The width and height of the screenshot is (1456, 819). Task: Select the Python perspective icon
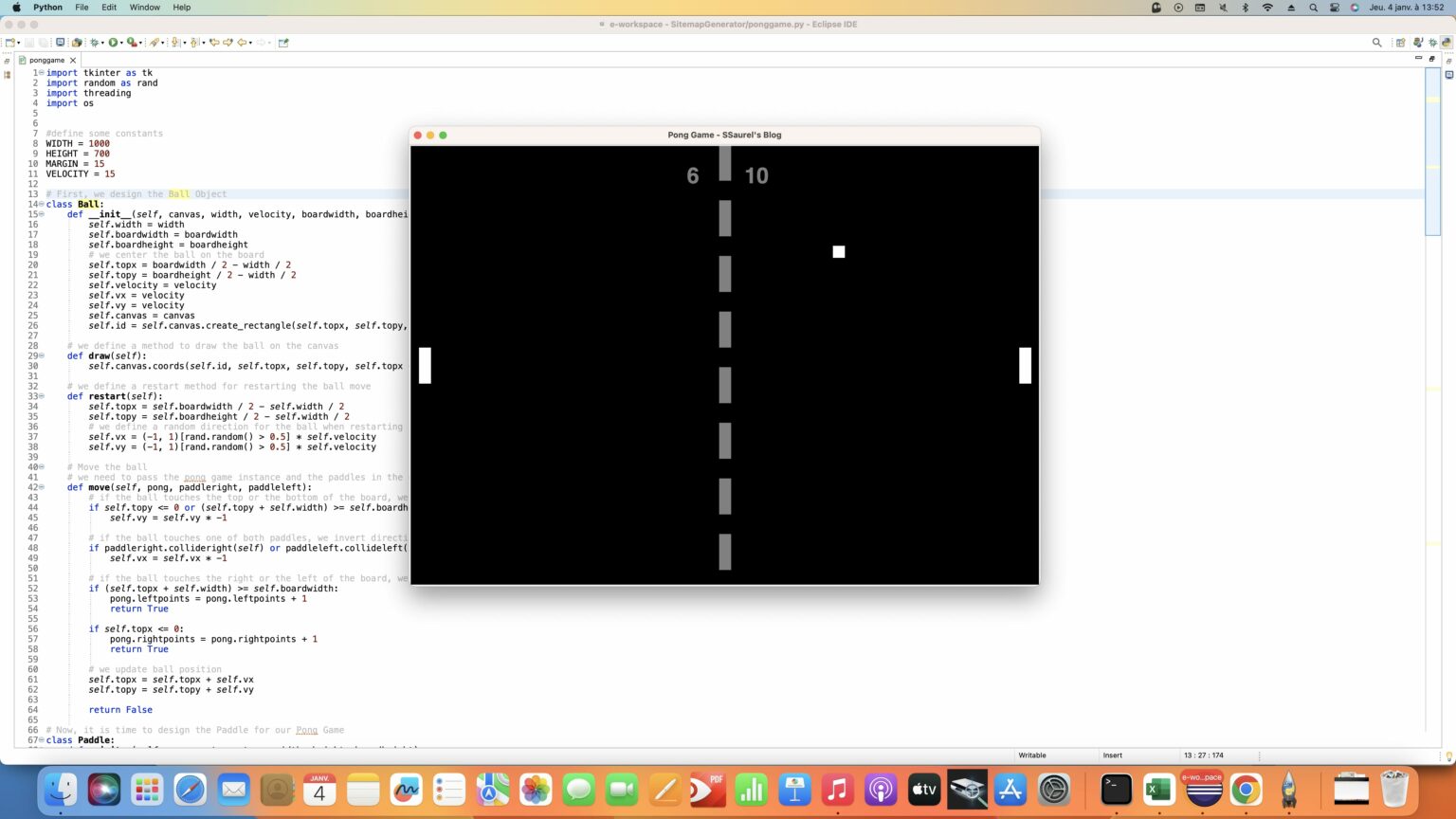pyautogui.click(x=1447, y=42)
